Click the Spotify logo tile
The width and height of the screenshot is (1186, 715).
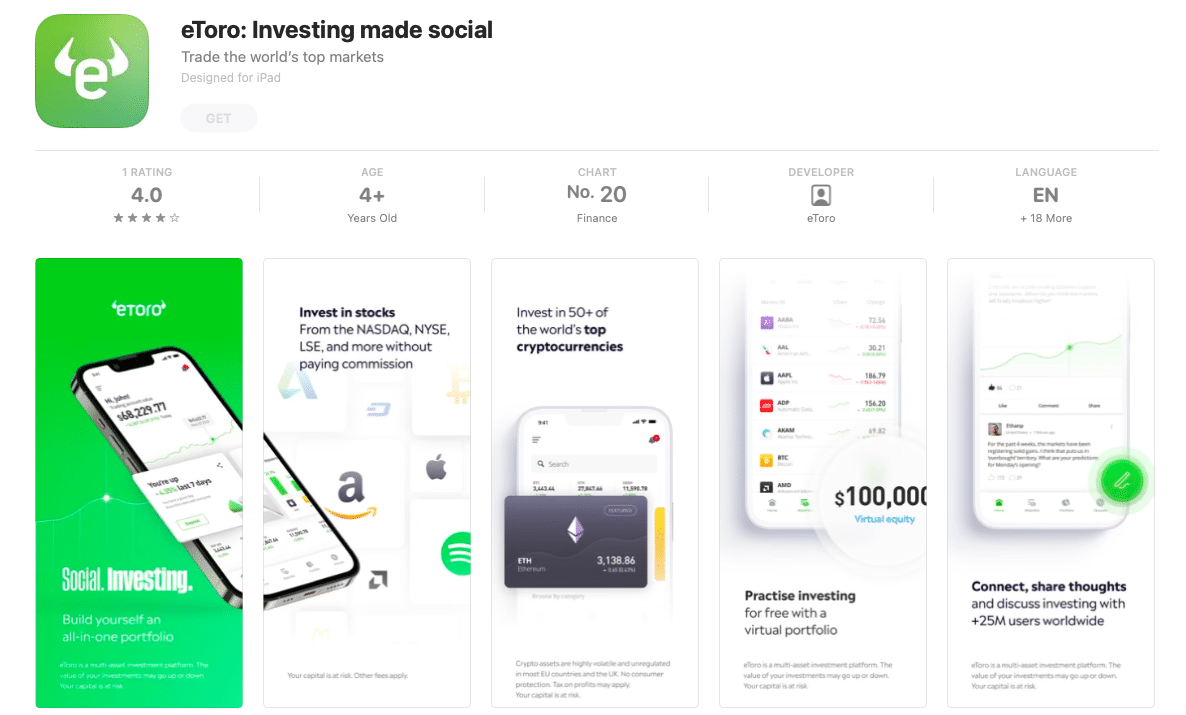[455, 554]
